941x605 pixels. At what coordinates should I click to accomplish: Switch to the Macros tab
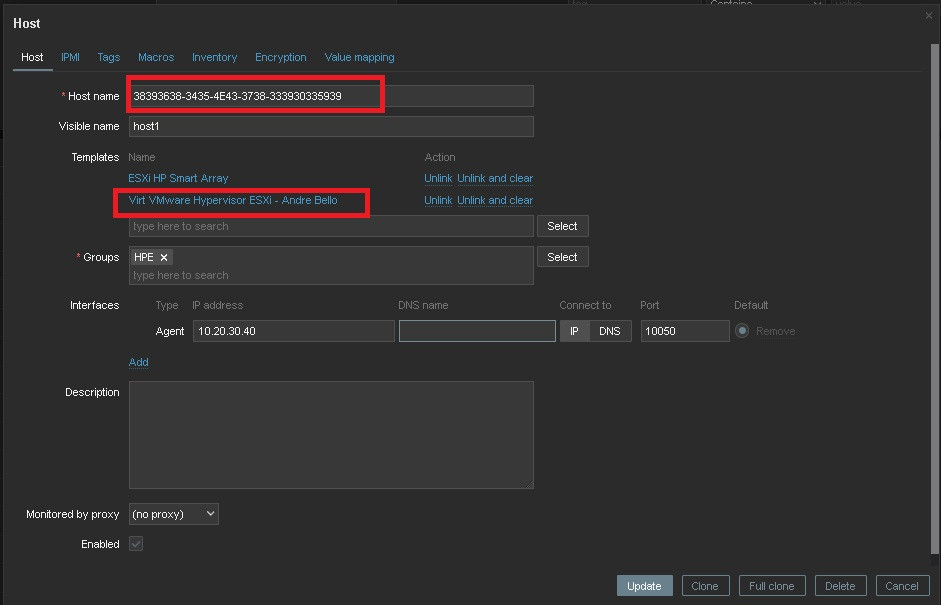point(156,57)
